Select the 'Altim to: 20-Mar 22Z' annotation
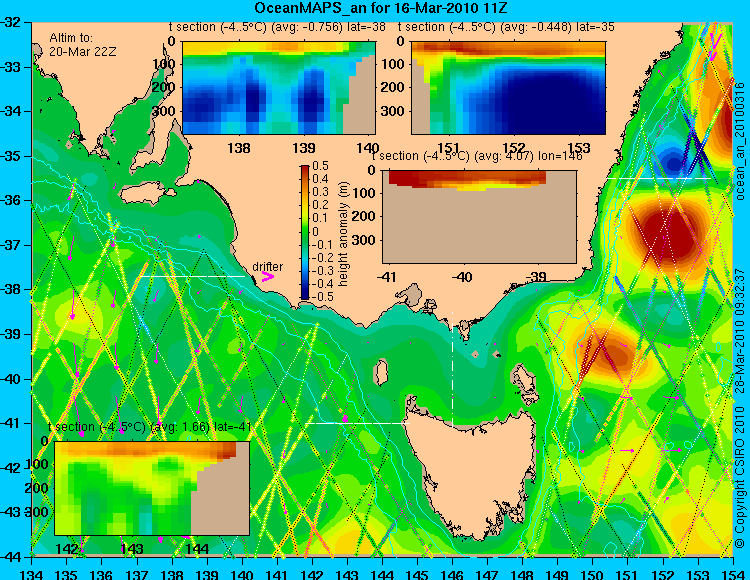Screen dimensions: 750x580 [x=82, y=44]
